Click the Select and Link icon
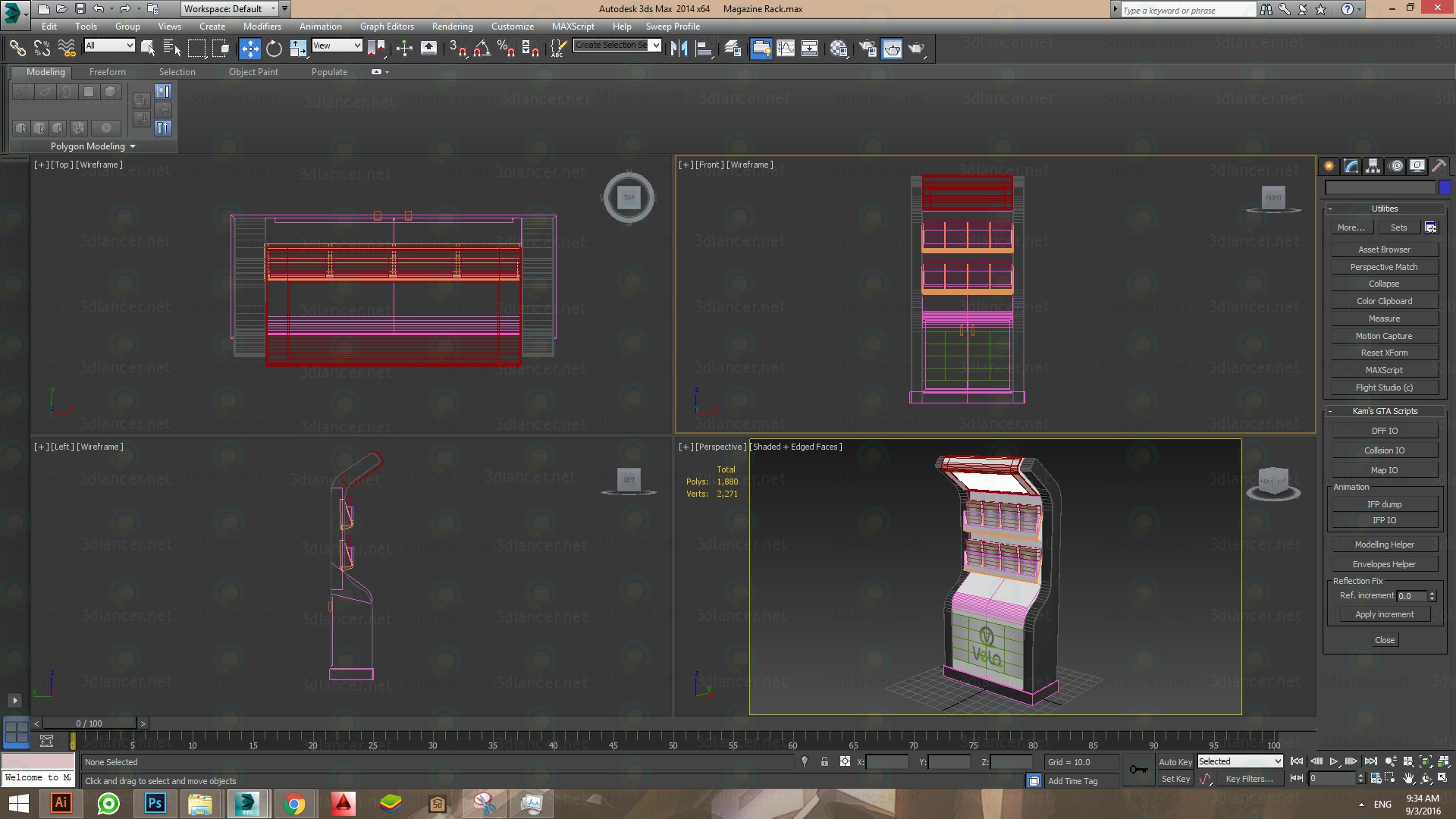This screenshot has height=819, width=1456. tap(18, 48)
